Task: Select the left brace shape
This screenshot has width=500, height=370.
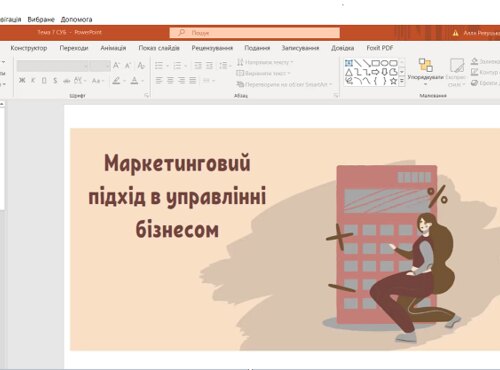Action: click(x=375, y=81)
